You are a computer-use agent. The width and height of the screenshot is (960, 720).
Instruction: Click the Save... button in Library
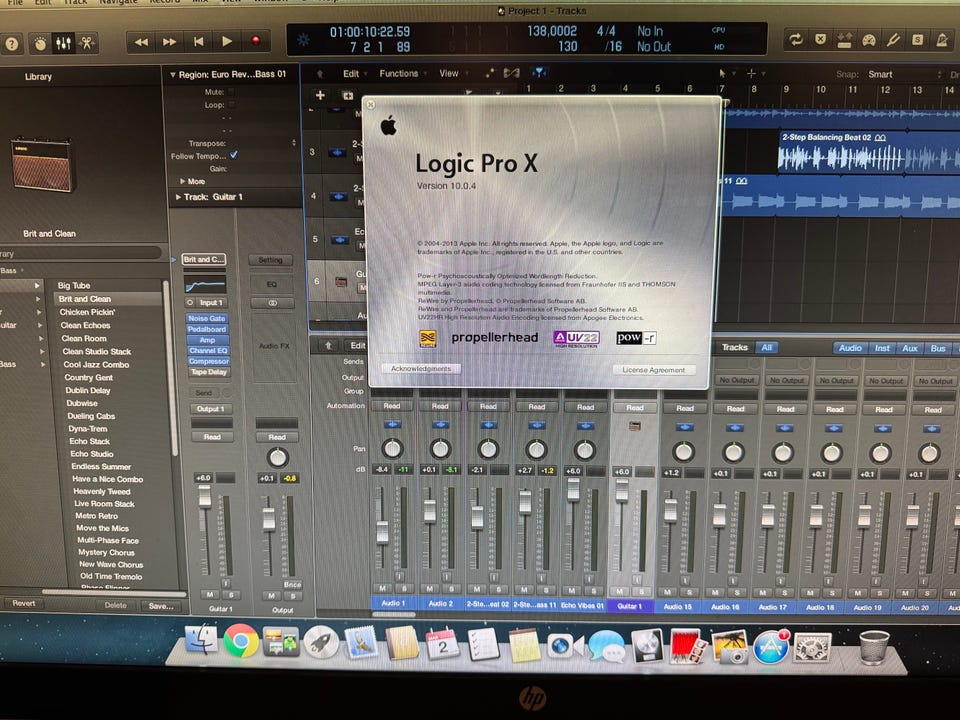161,606
